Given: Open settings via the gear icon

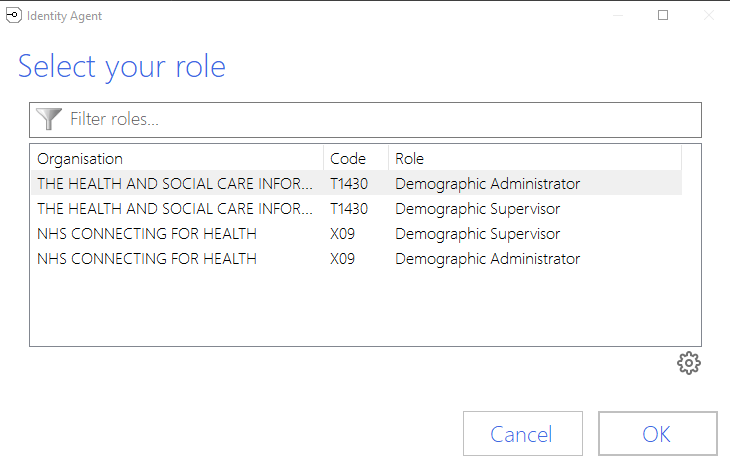Looking at the screenshot, I should tap(689, 363).
